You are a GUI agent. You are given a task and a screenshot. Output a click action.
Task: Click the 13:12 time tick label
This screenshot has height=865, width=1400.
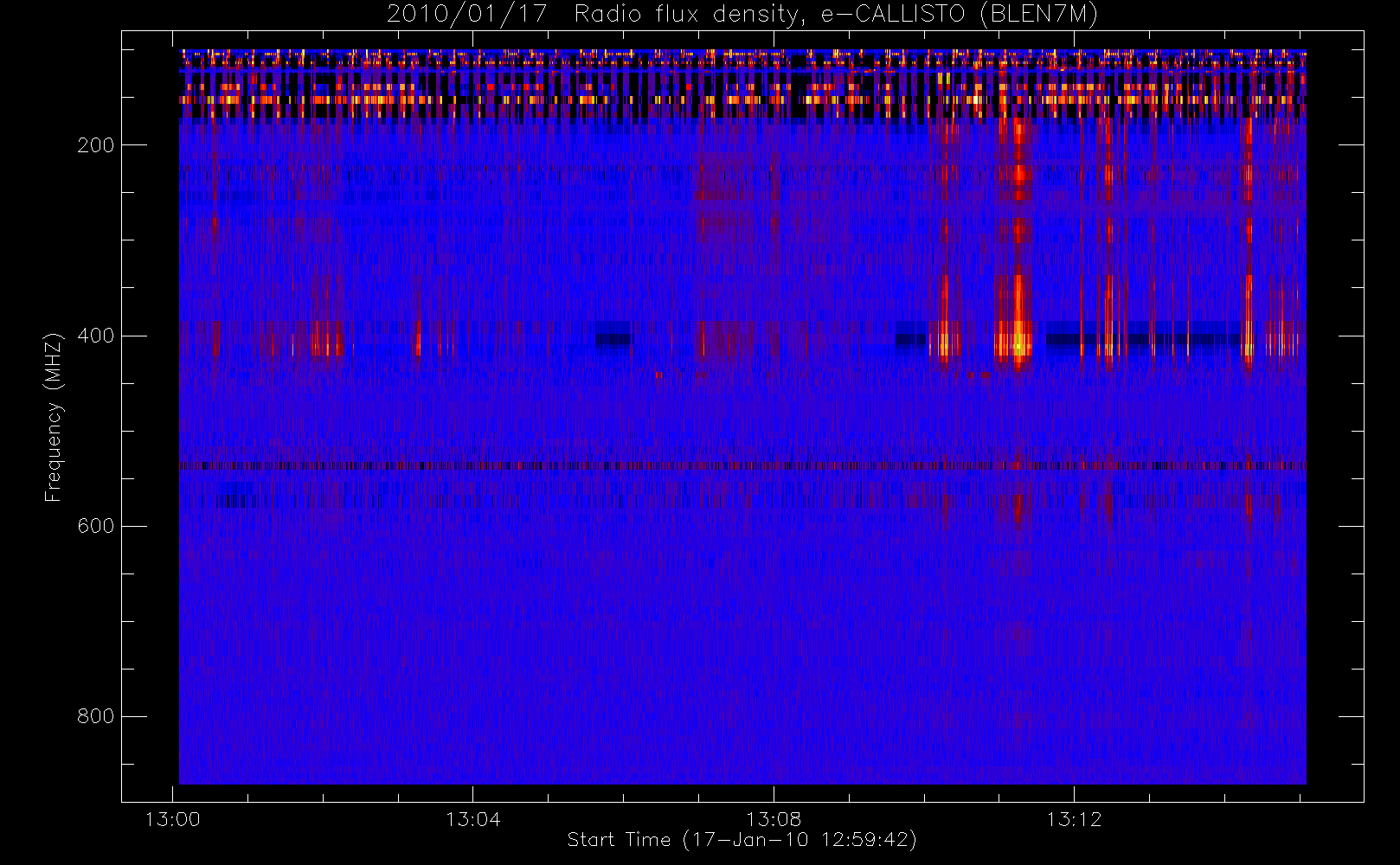[x=1074, y=819]
